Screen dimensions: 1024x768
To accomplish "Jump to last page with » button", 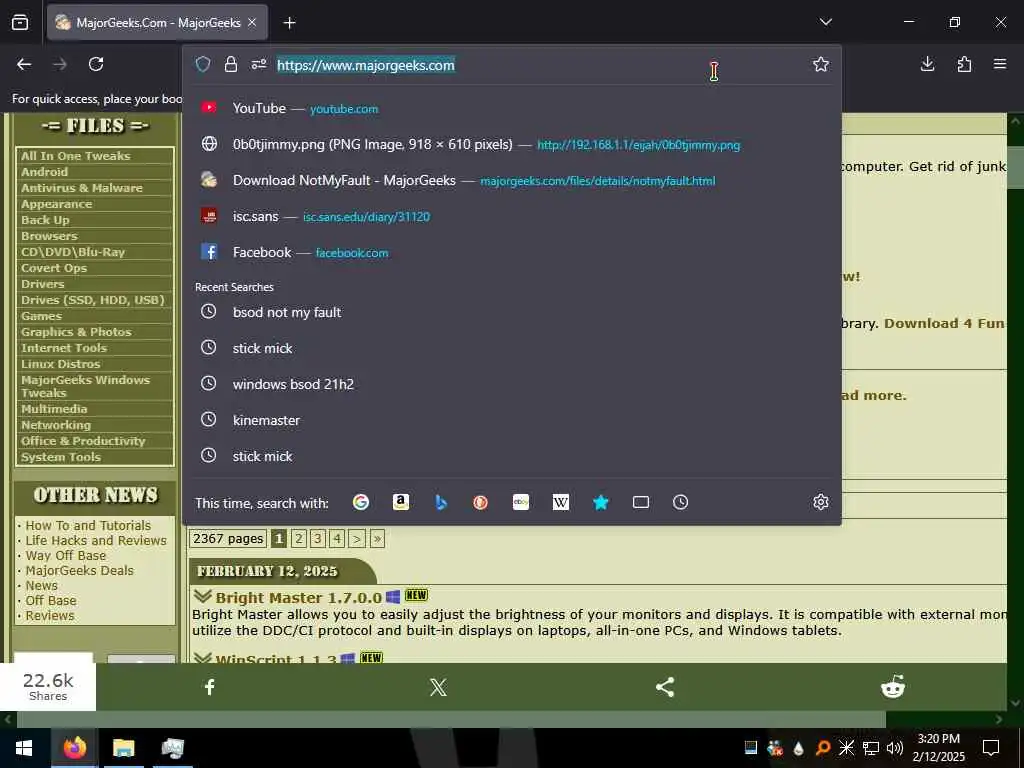I will point(377,539).
